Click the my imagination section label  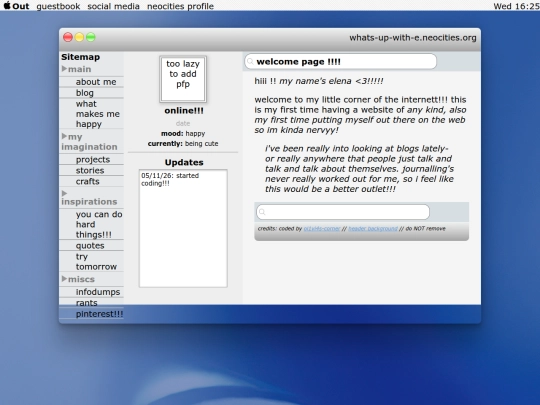tap(89, 142)
